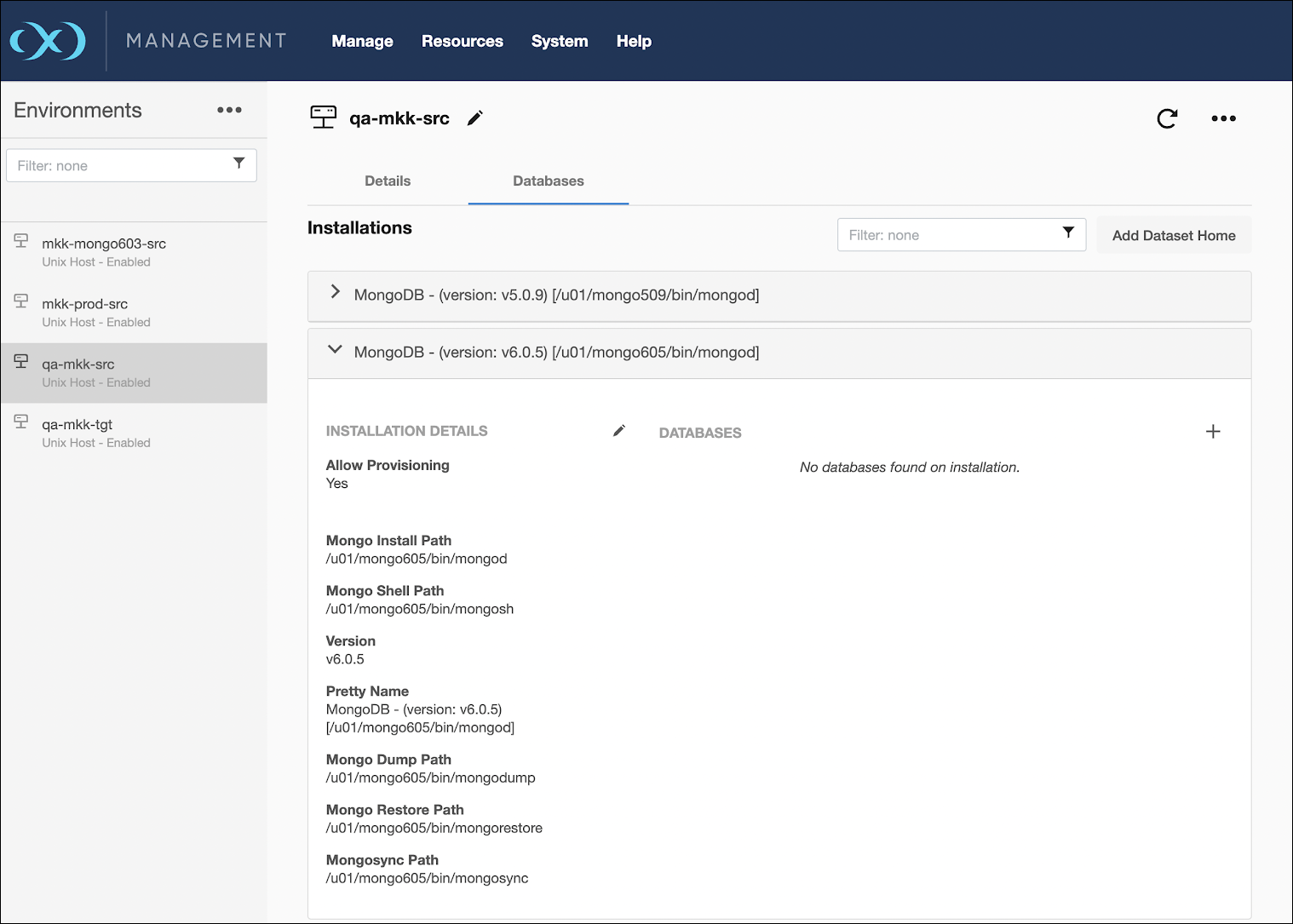The height and width of the screenshot is (924, 1293).
Task: Add a database with the plus icon
Action: pyautogui.click(x=1213, y=432)
